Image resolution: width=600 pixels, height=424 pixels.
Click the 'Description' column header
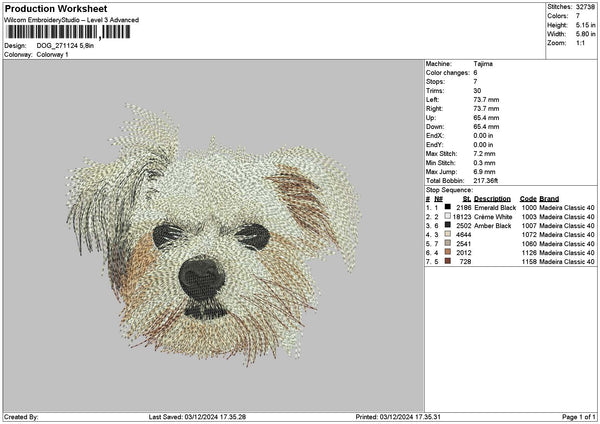coord(492,199)
